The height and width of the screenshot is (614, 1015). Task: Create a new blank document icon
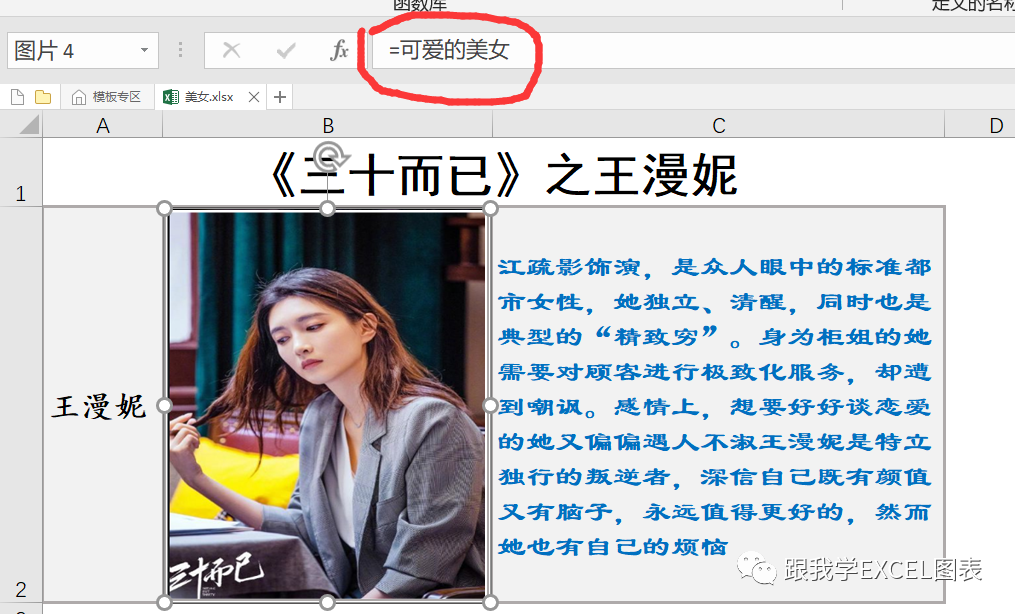17,97
